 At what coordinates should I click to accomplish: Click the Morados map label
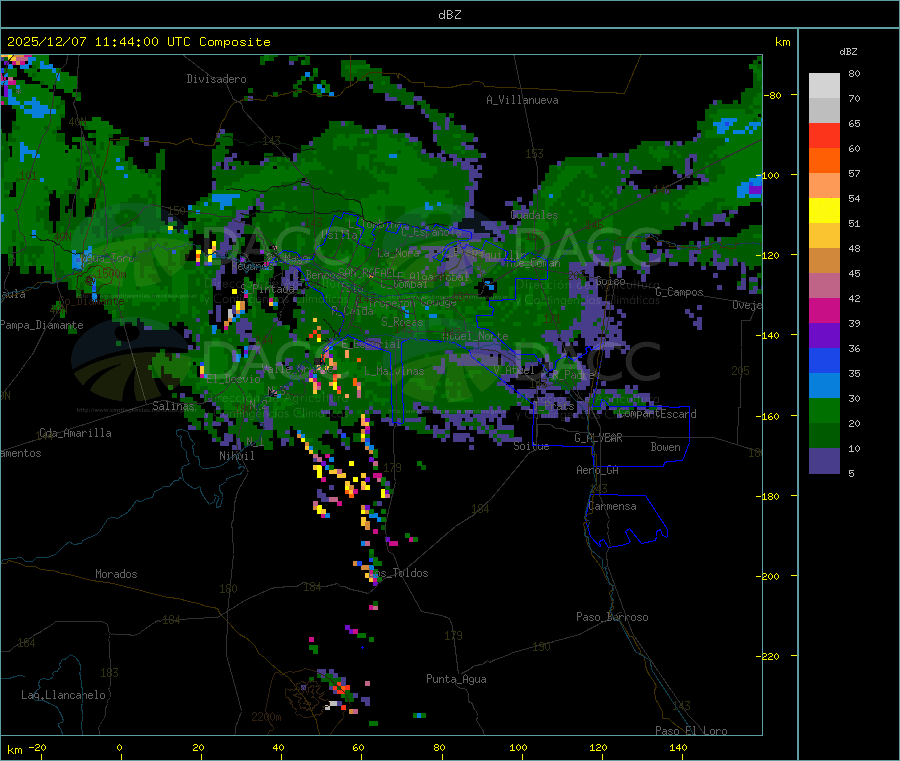coord(116,574)
